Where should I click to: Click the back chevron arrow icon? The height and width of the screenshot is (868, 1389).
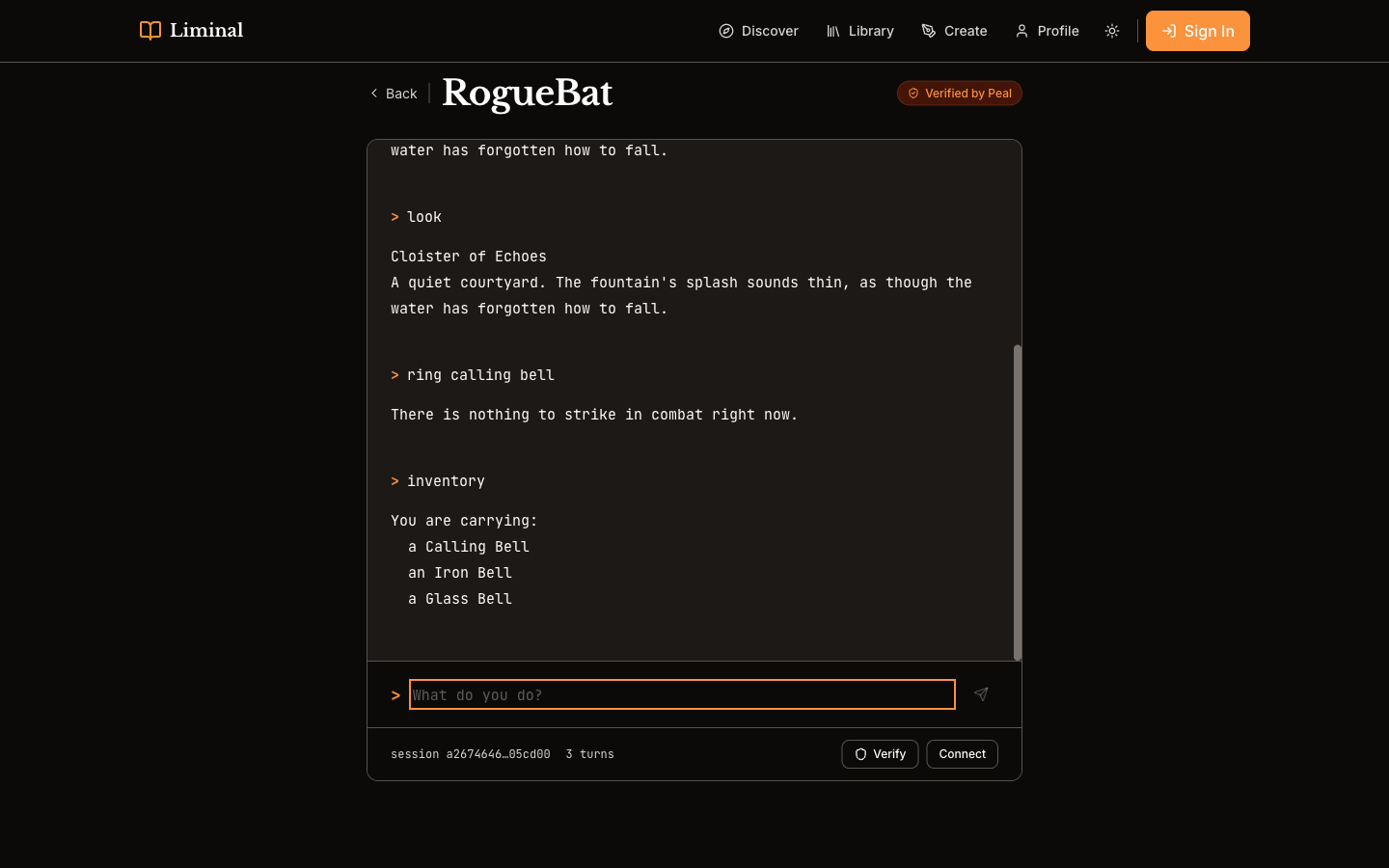(x=374, y=94)
